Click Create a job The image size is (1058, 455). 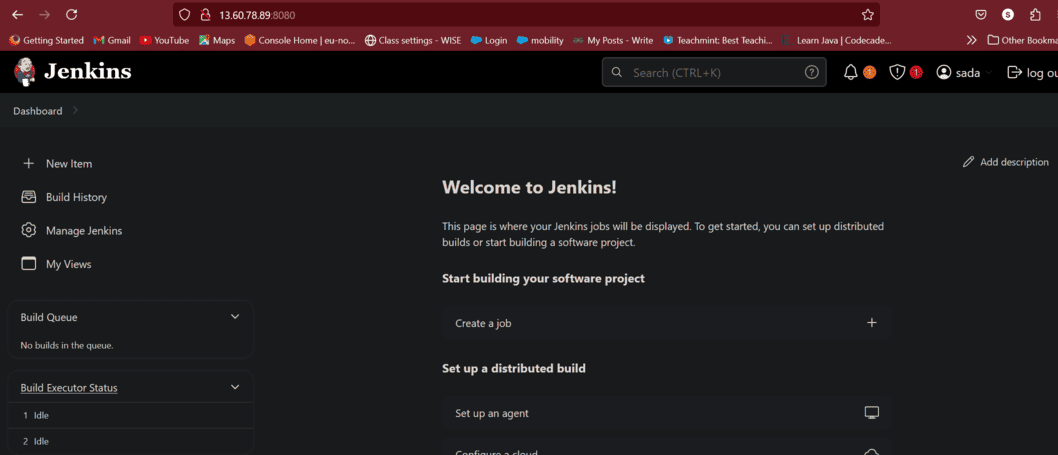[x=667, y=323]
